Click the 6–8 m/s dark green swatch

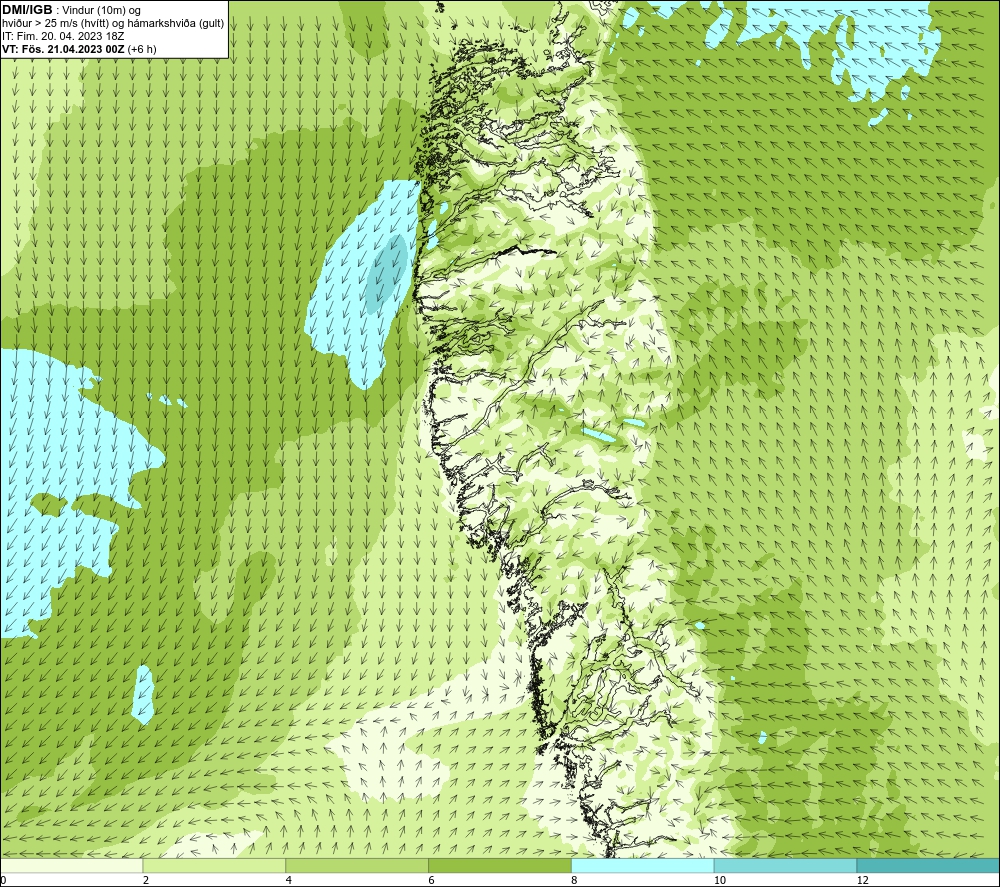point(500,865)
